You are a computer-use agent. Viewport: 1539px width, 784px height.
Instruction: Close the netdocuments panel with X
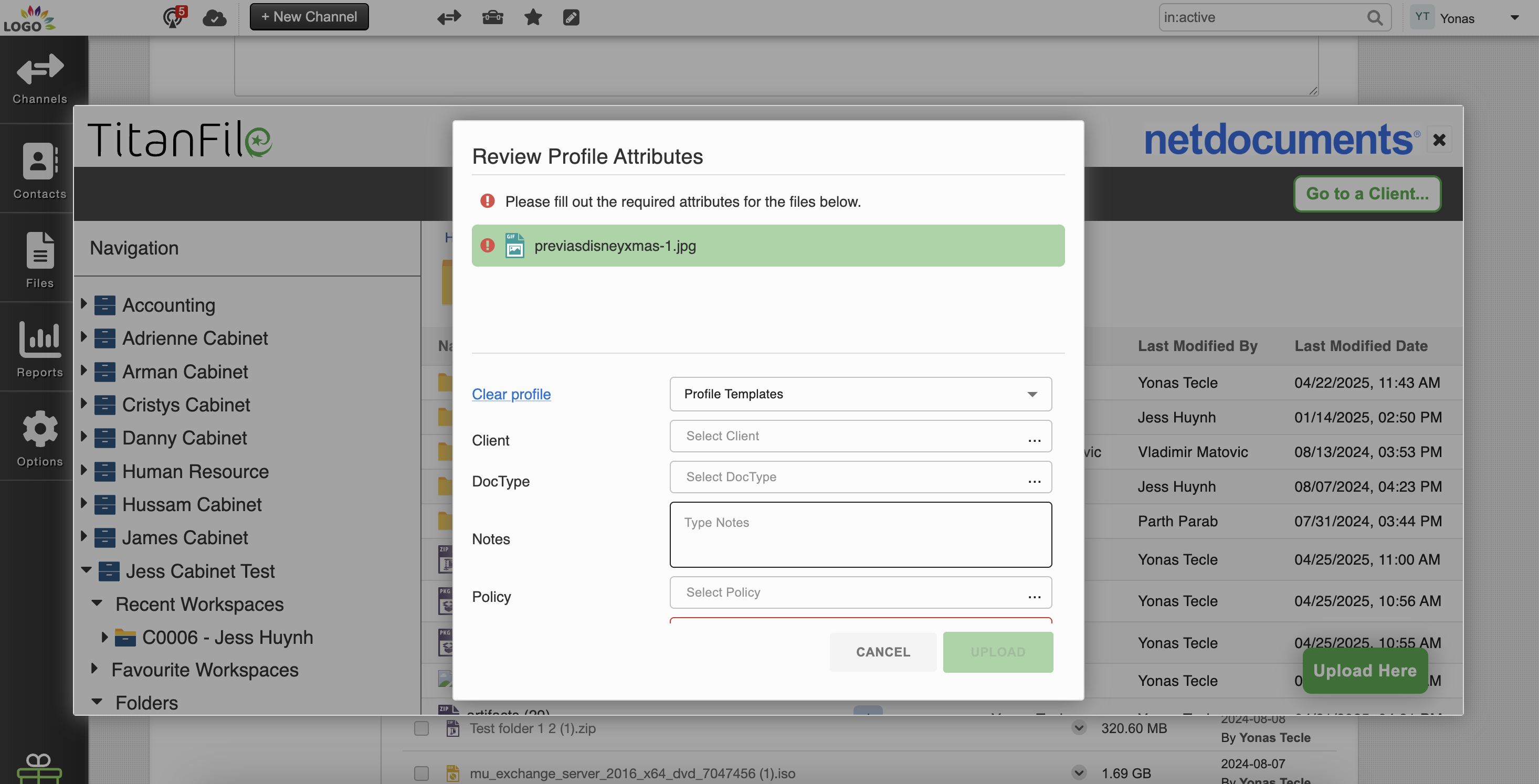[x=1440, y=140]
